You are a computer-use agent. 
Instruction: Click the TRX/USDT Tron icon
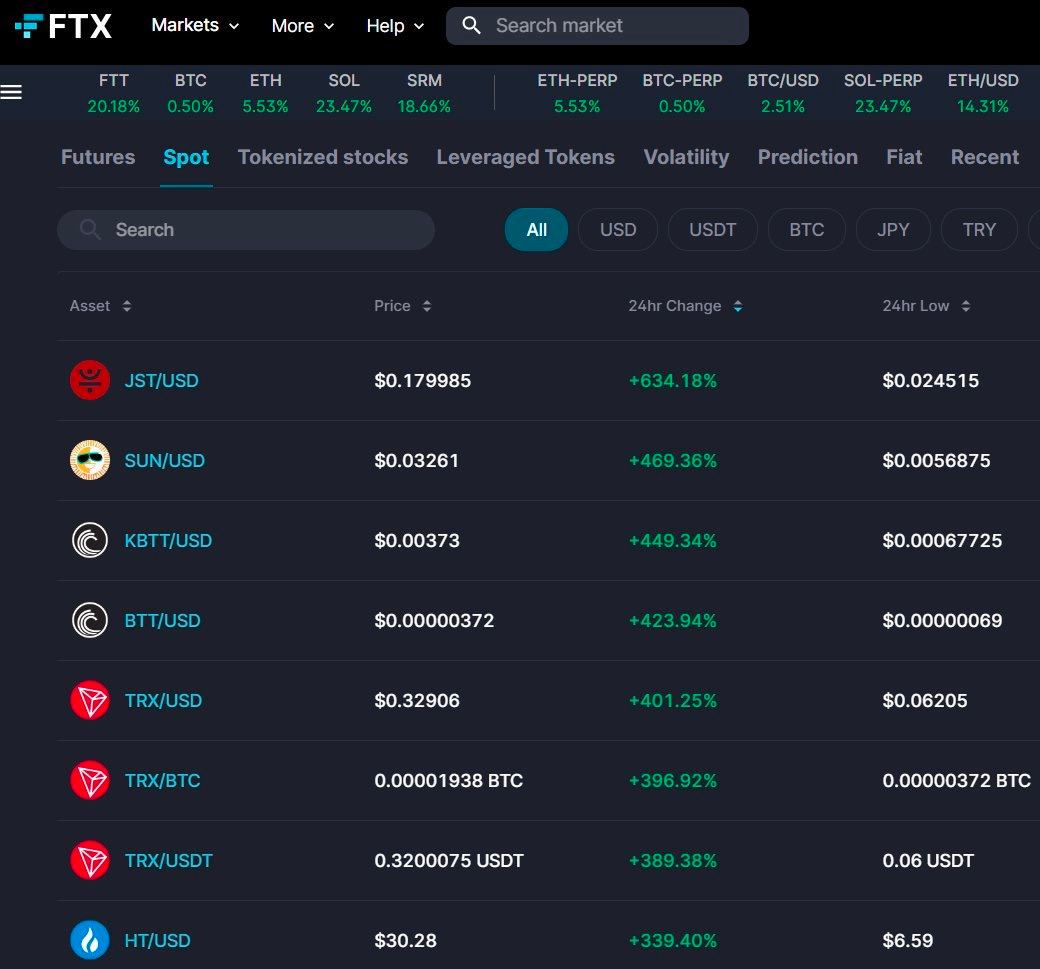point(90,860)
